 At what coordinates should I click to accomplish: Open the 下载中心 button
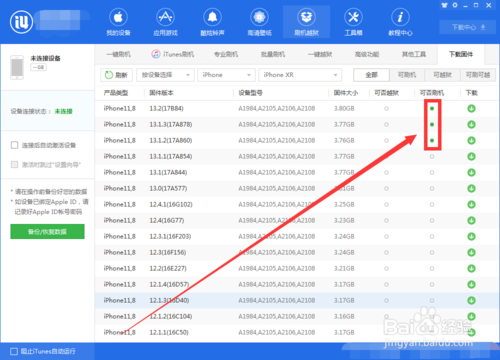click(468, 27)
